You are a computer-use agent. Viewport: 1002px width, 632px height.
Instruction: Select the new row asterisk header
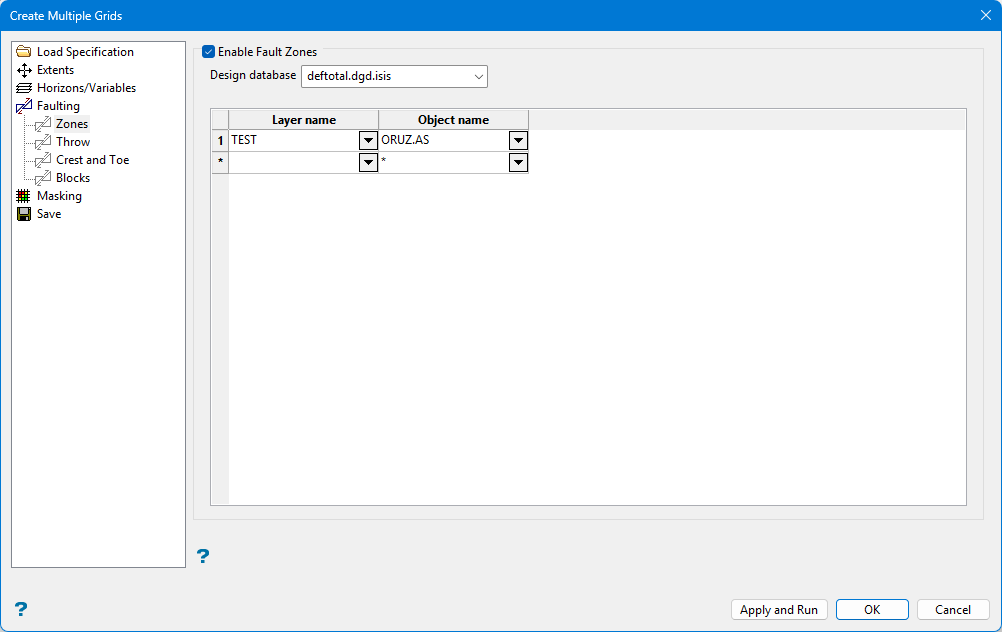220,162
